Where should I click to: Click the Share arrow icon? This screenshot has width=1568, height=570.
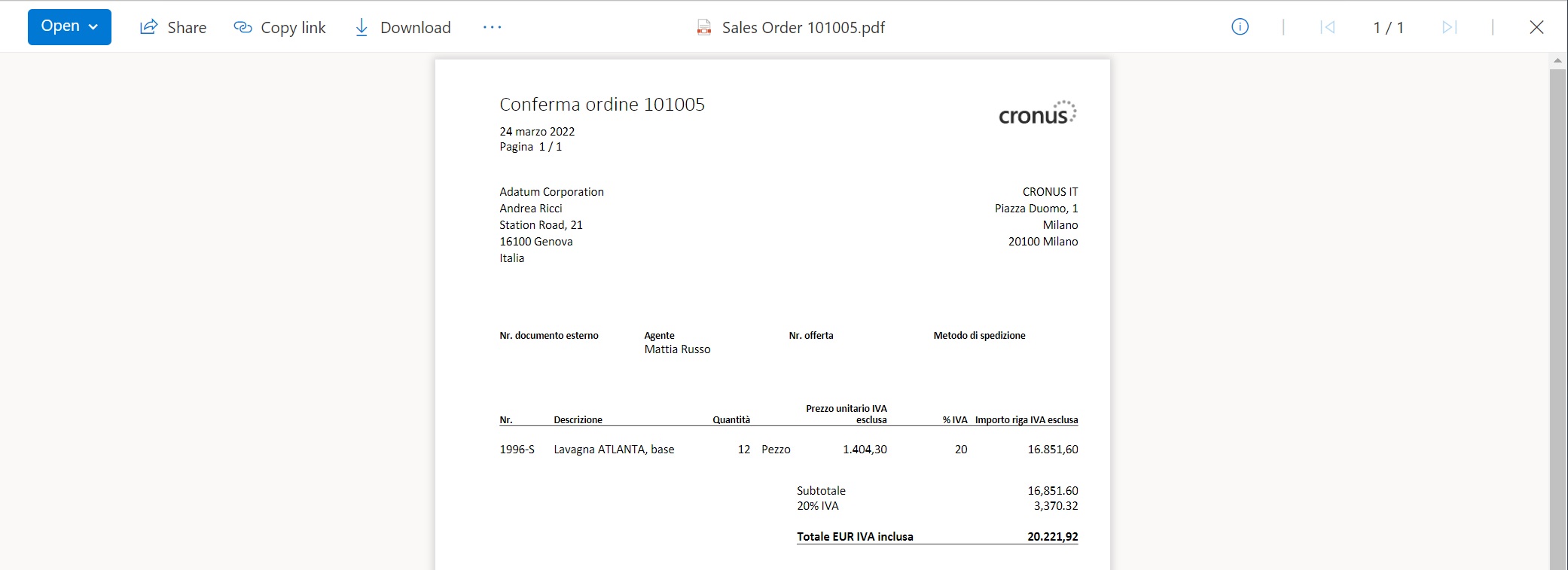coord(149,27)
